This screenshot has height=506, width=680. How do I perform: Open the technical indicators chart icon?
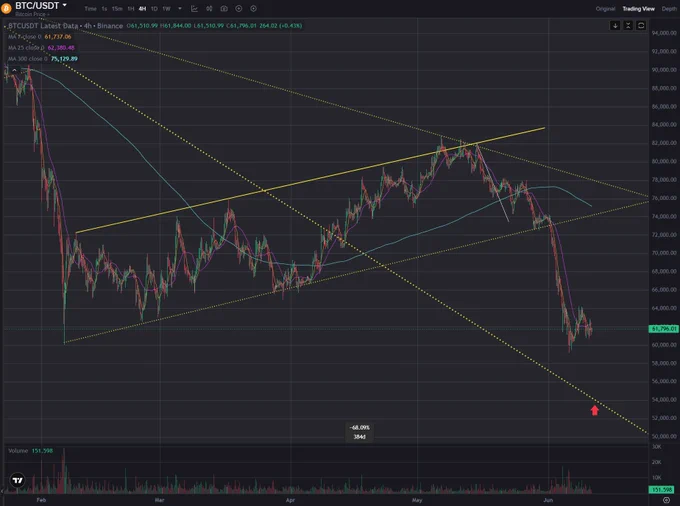pos(194,9)
